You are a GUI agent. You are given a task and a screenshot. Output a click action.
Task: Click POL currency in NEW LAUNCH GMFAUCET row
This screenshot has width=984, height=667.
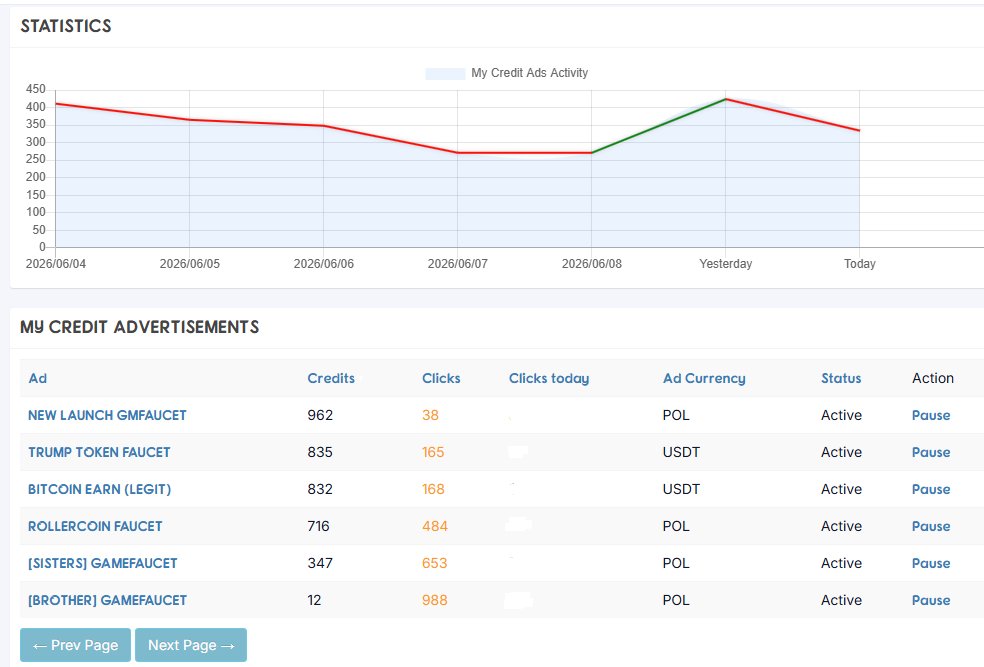[x=676, y=415]
